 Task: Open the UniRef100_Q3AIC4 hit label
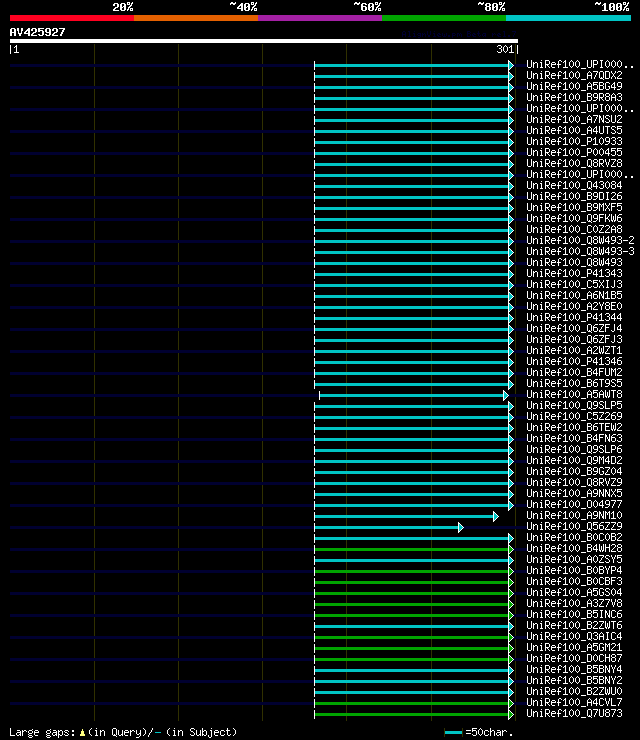coord(574,636)
